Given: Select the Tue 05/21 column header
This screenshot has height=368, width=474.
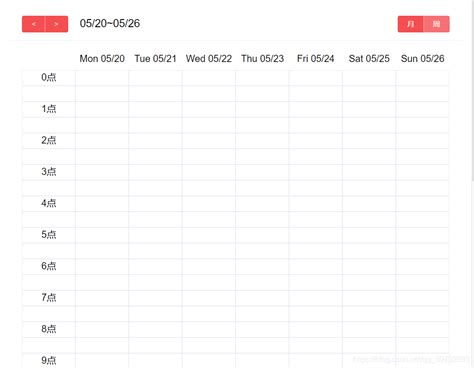Looking at the screenshot, I should [x=155, y=59].
